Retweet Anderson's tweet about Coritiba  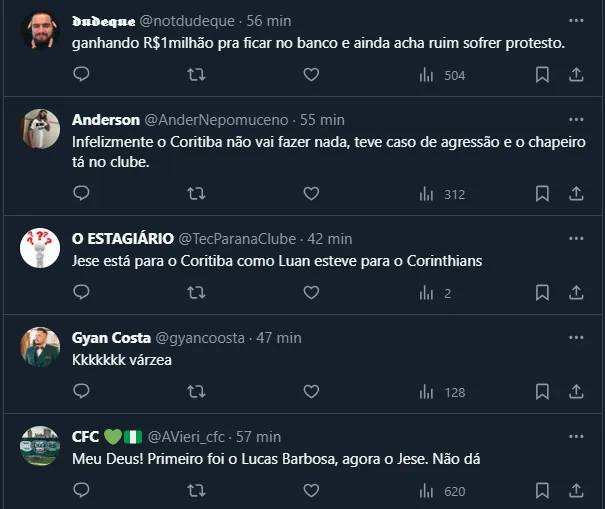point(197,193)
